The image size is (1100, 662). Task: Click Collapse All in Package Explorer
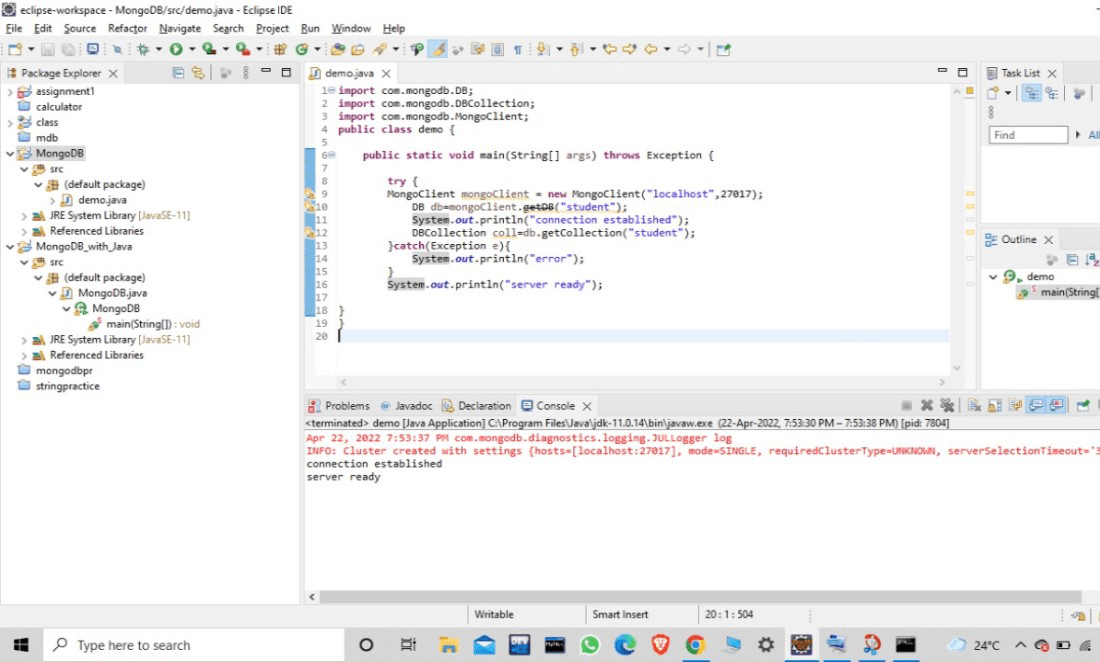pos(178,73)
